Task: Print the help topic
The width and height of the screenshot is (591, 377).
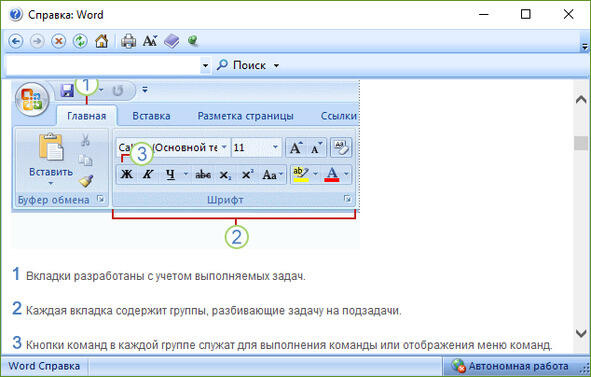Action: click(128, 41)
